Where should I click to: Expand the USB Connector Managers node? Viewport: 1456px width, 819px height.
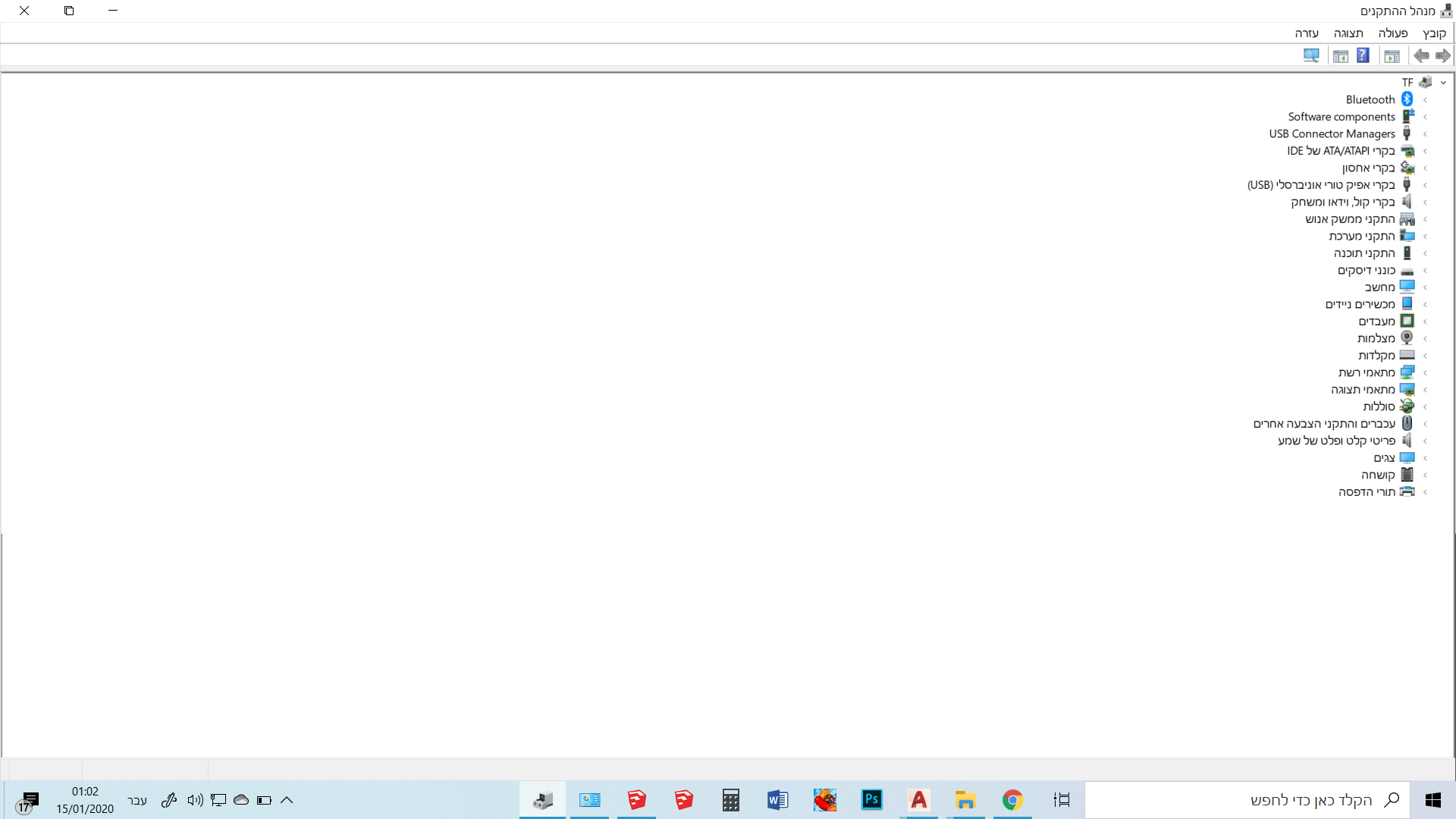point(1426,134)
